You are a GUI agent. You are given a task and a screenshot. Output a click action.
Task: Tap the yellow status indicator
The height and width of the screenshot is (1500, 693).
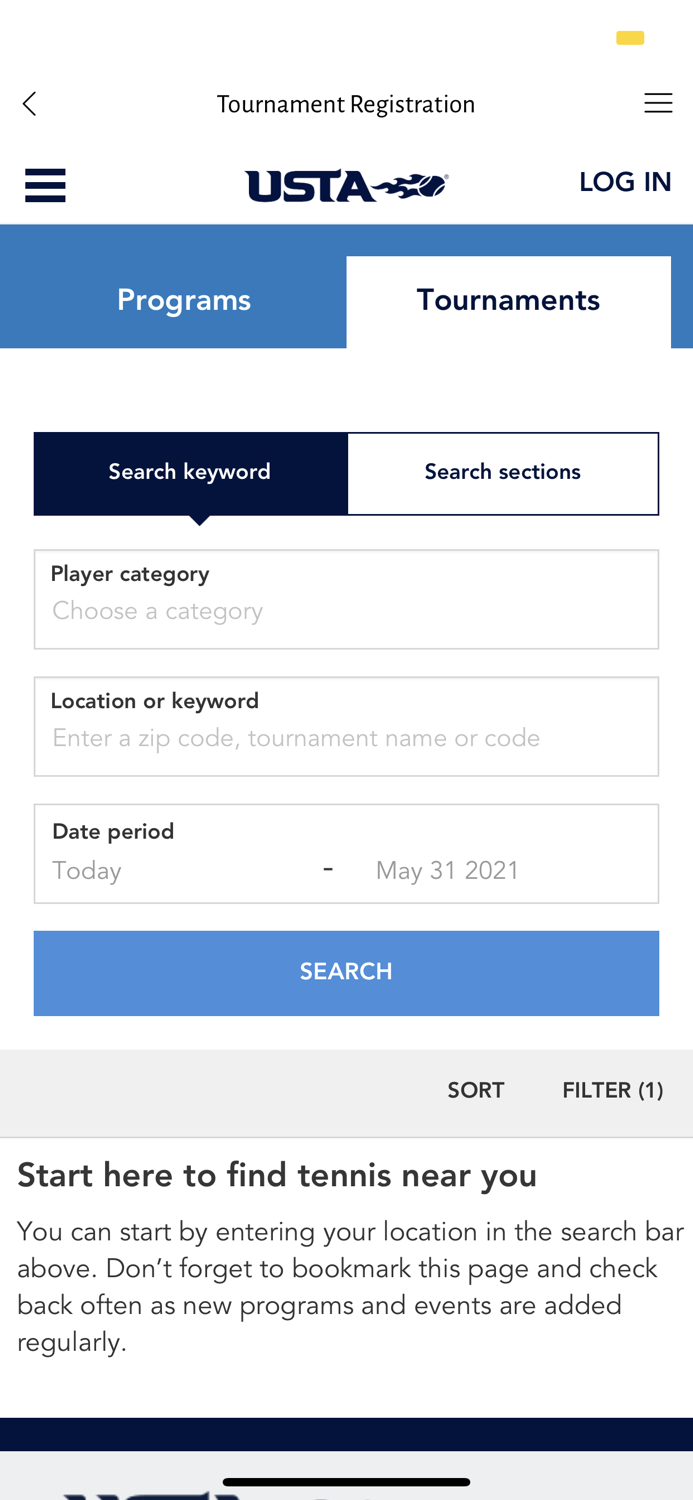(x=630, y=39)
